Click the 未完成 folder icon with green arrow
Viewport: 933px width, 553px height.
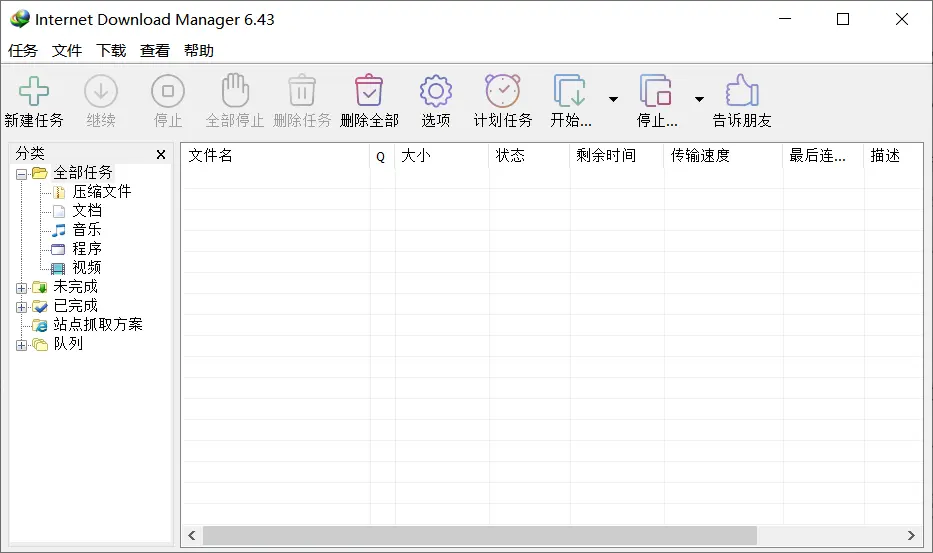point(40,288)
